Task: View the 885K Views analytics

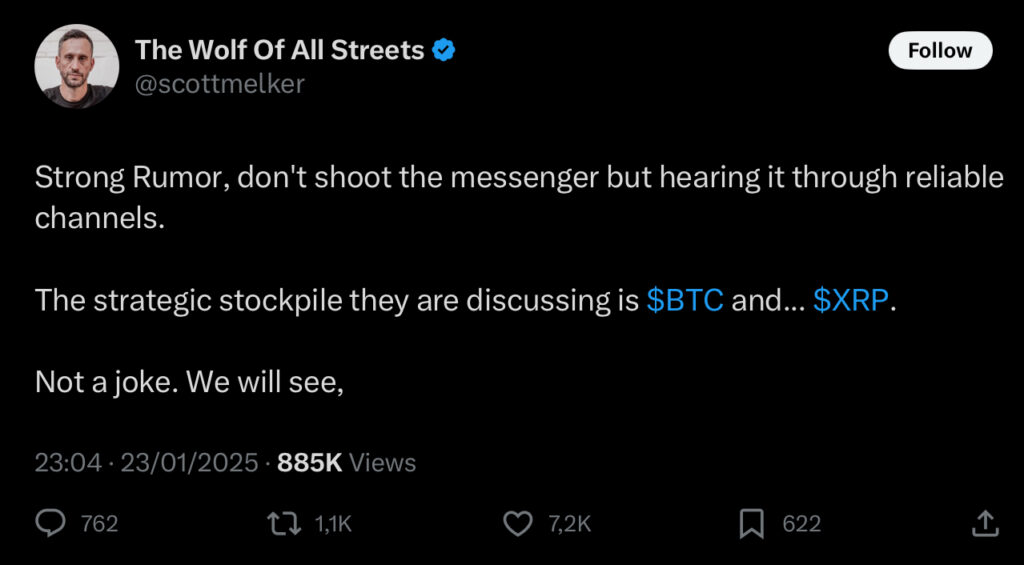Action: click(x=343, y=463)
